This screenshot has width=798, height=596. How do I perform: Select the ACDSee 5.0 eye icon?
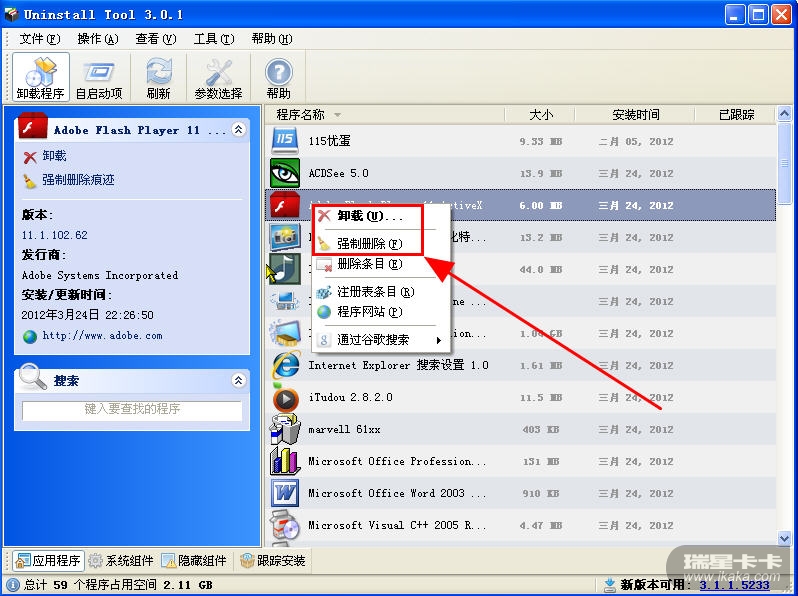[x=285, y=173]
